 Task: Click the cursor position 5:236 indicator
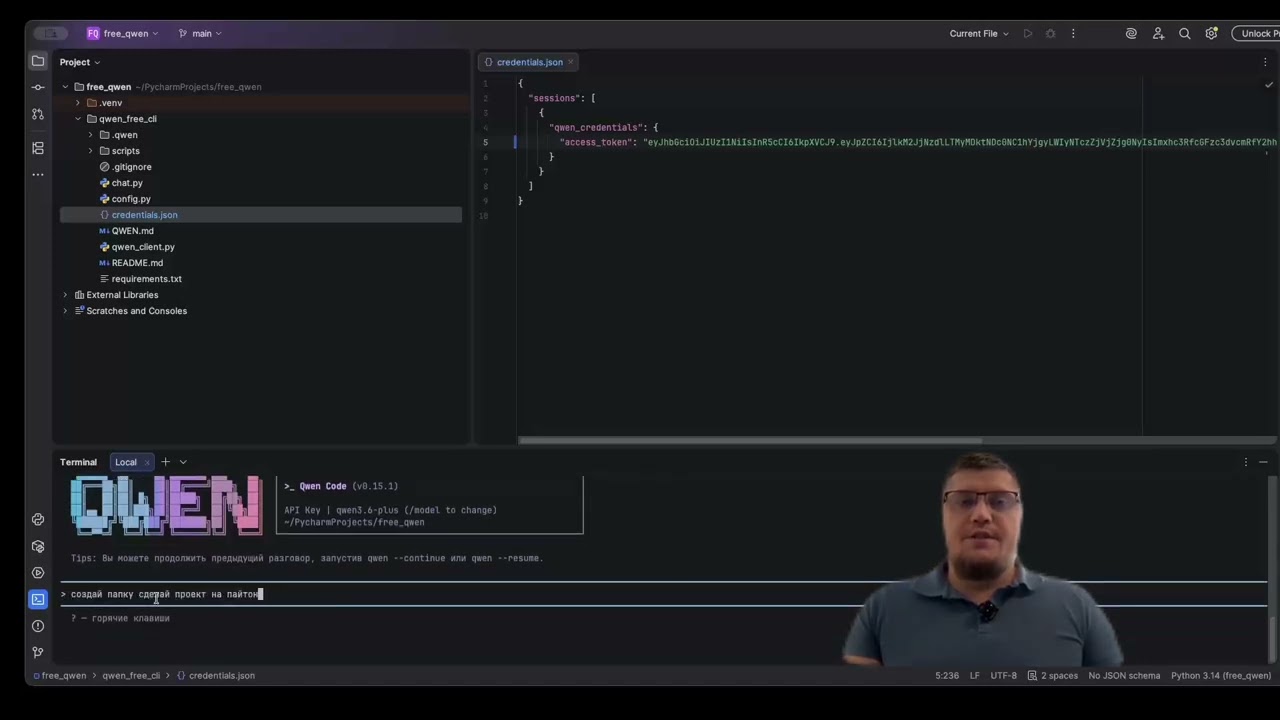947,676
